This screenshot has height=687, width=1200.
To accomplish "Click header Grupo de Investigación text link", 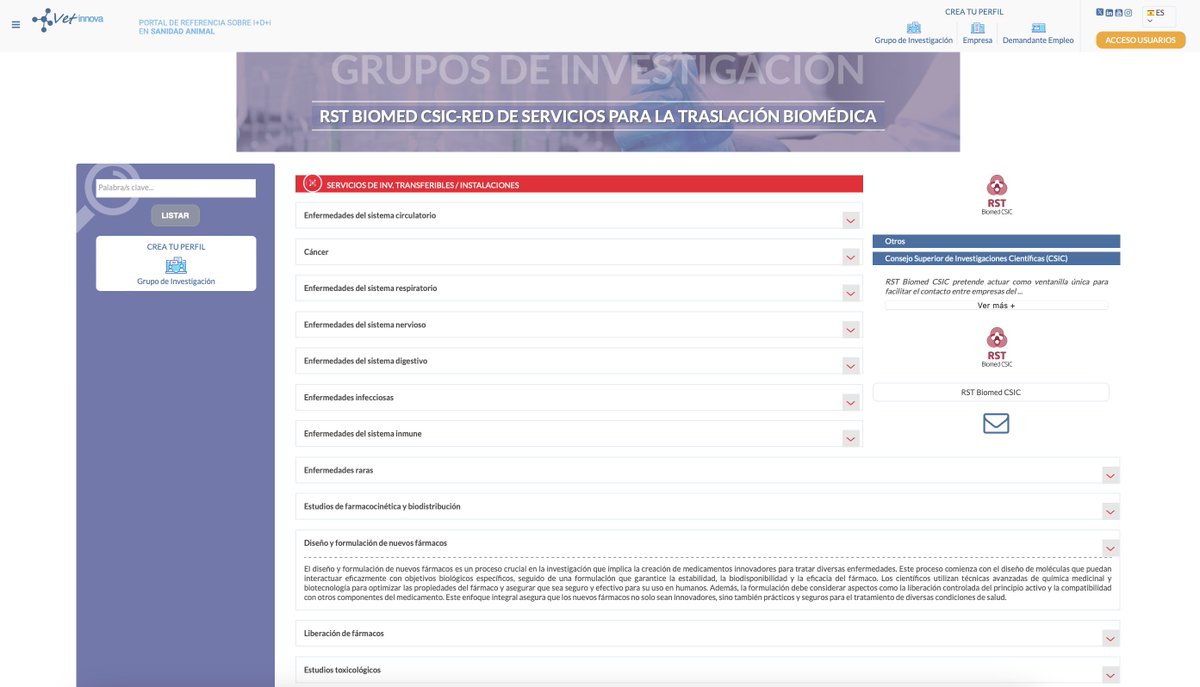I will [x=914, y=40].
